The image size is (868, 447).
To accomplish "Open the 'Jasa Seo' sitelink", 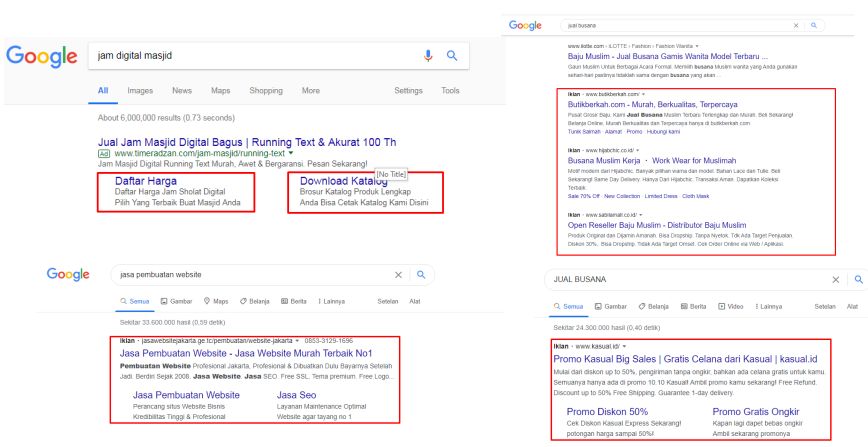I will 296,395.
